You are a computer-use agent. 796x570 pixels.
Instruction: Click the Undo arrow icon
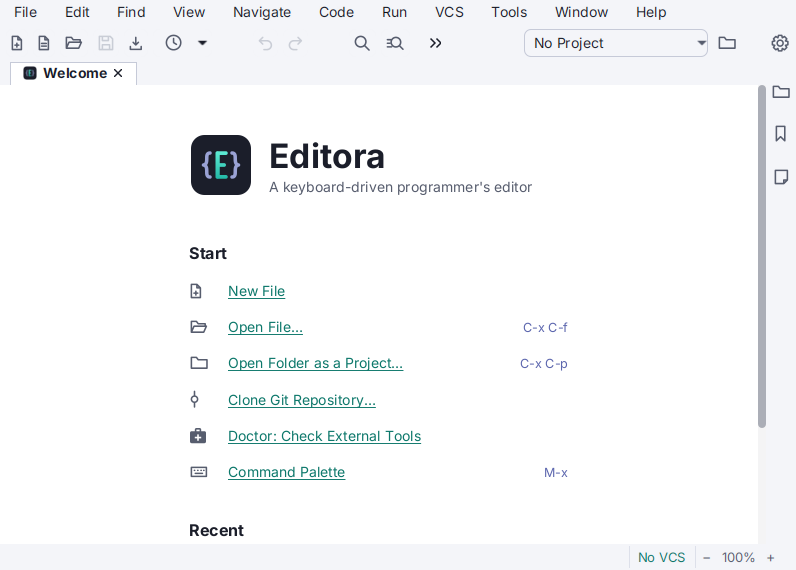[265, 44]
